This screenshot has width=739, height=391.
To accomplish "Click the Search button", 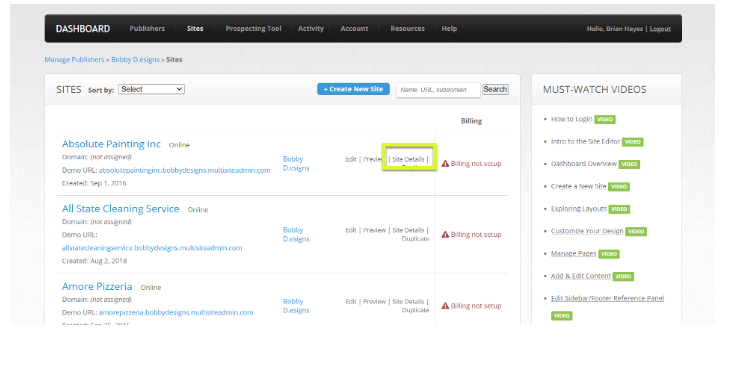I will click(x=495, y=89).
